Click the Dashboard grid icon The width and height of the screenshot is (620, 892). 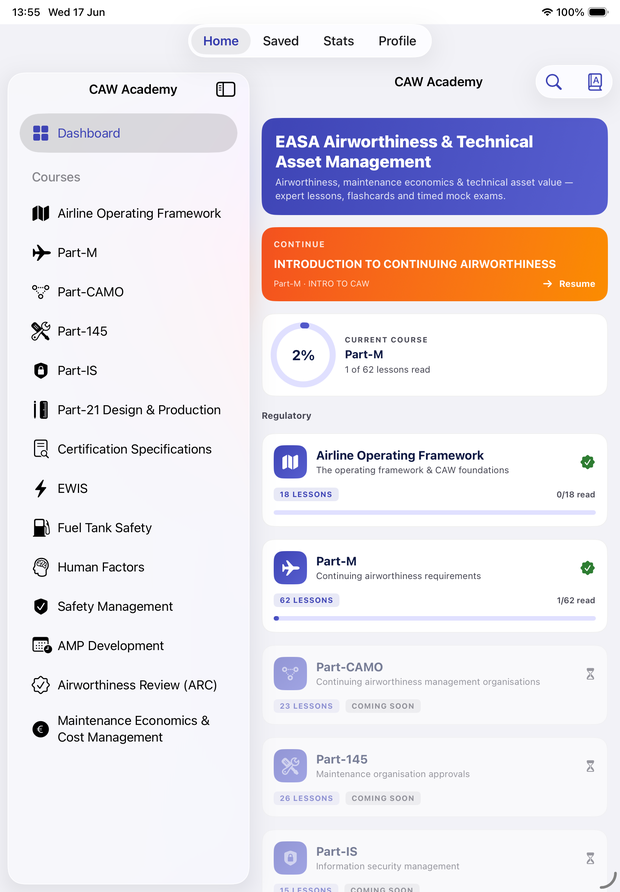tap(41, 133)
